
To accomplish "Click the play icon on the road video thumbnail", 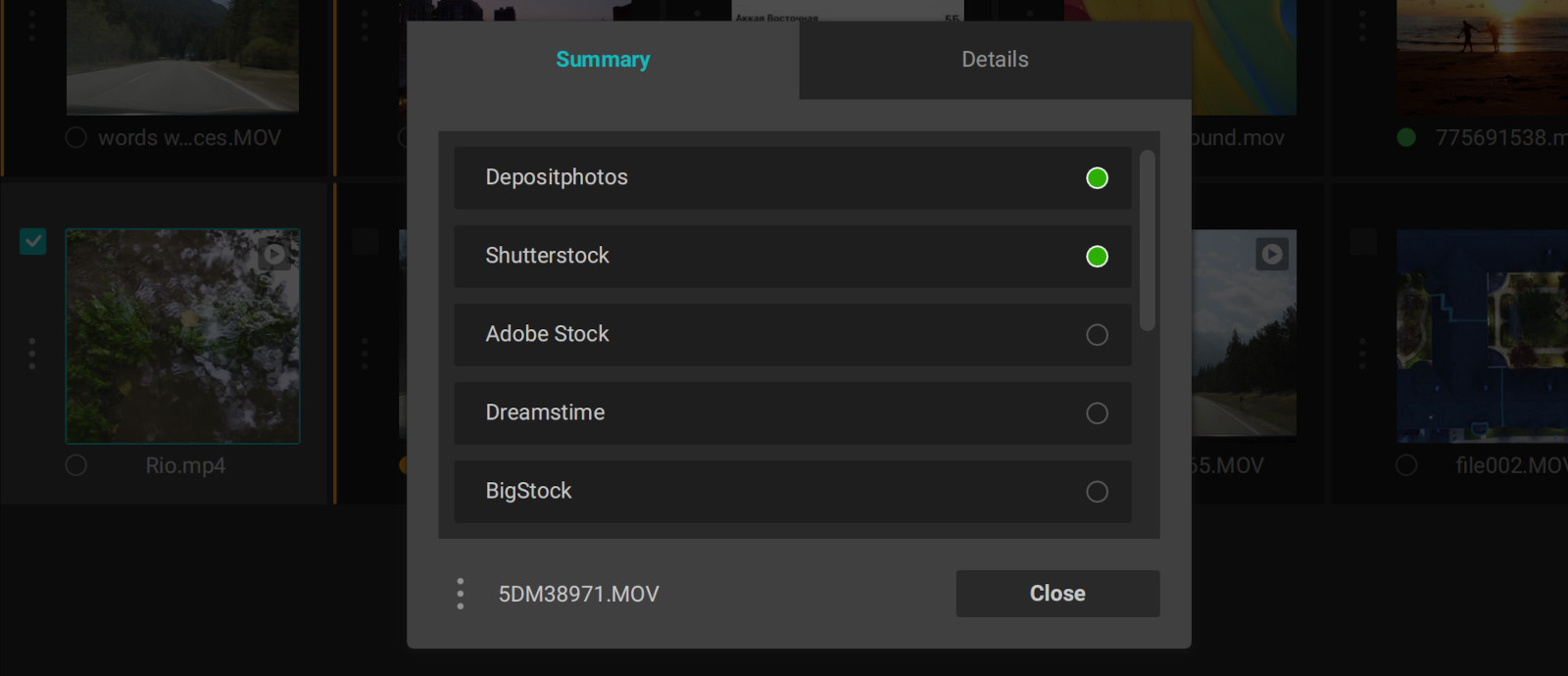I will click(x=1272, y=255).
